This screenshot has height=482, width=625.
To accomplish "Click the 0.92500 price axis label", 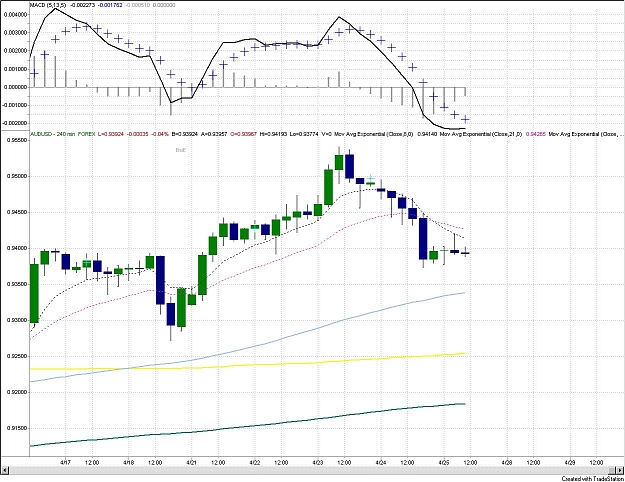I will pyautogui.click(x=17, y=356).
